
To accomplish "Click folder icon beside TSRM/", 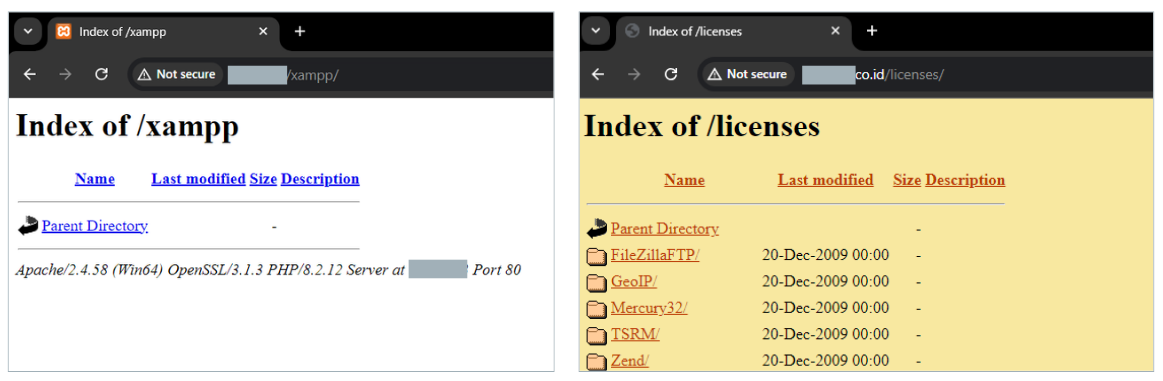I will point(597,335).
